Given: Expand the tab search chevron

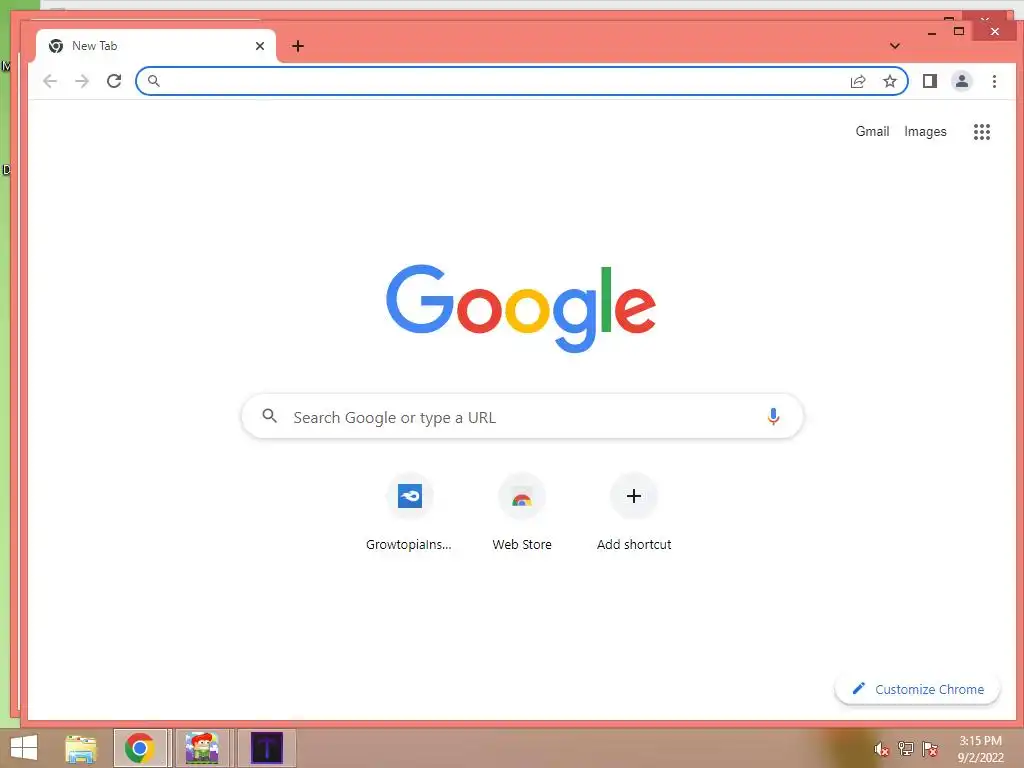Looking at the screenshot, I should coord(895,46).
